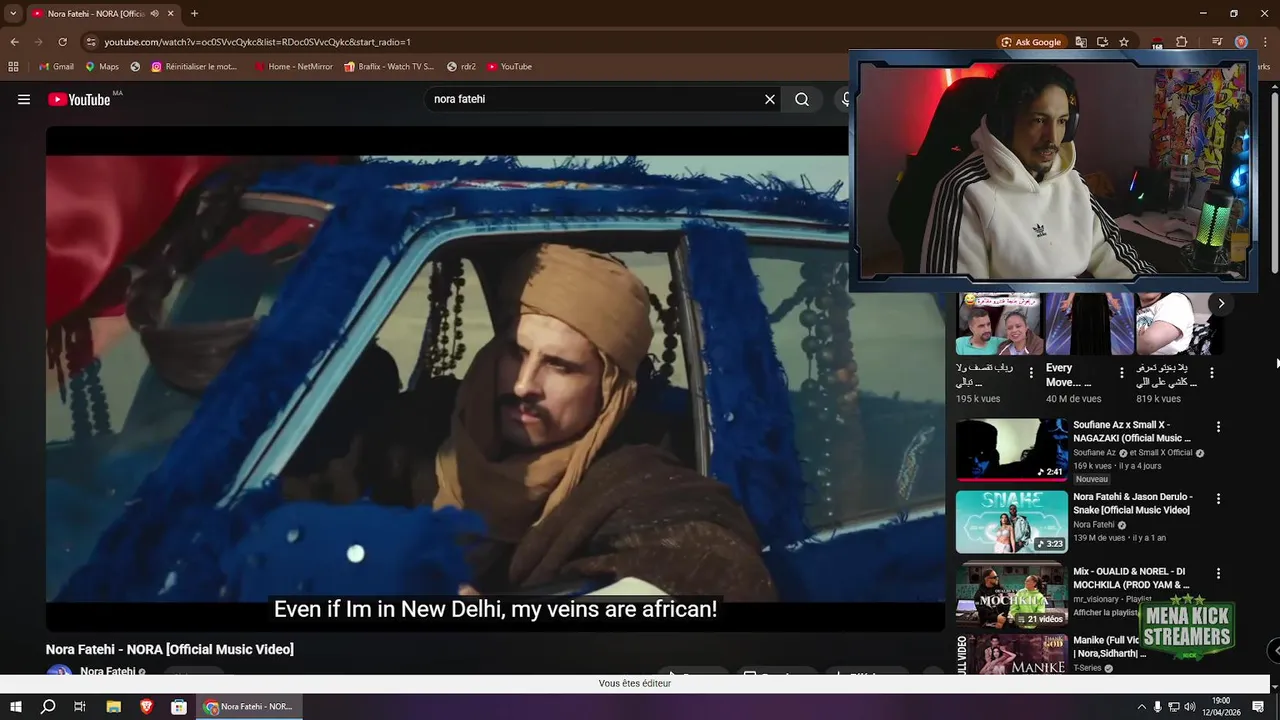
Task: Mute the Nora Fatehi tab audio
Action: (x=154, y=13)
